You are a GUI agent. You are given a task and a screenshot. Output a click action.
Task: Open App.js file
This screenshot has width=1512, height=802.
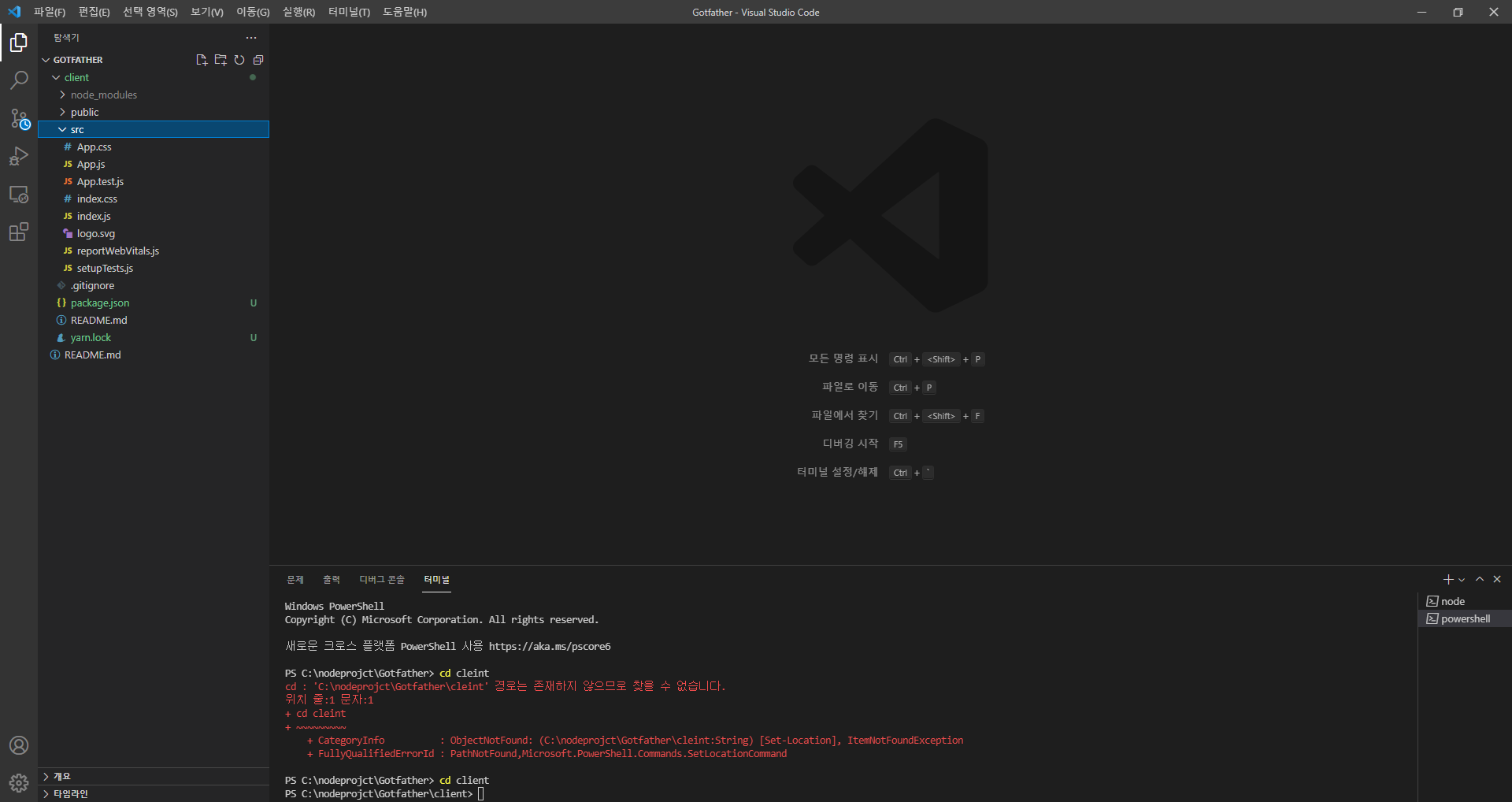154,164
